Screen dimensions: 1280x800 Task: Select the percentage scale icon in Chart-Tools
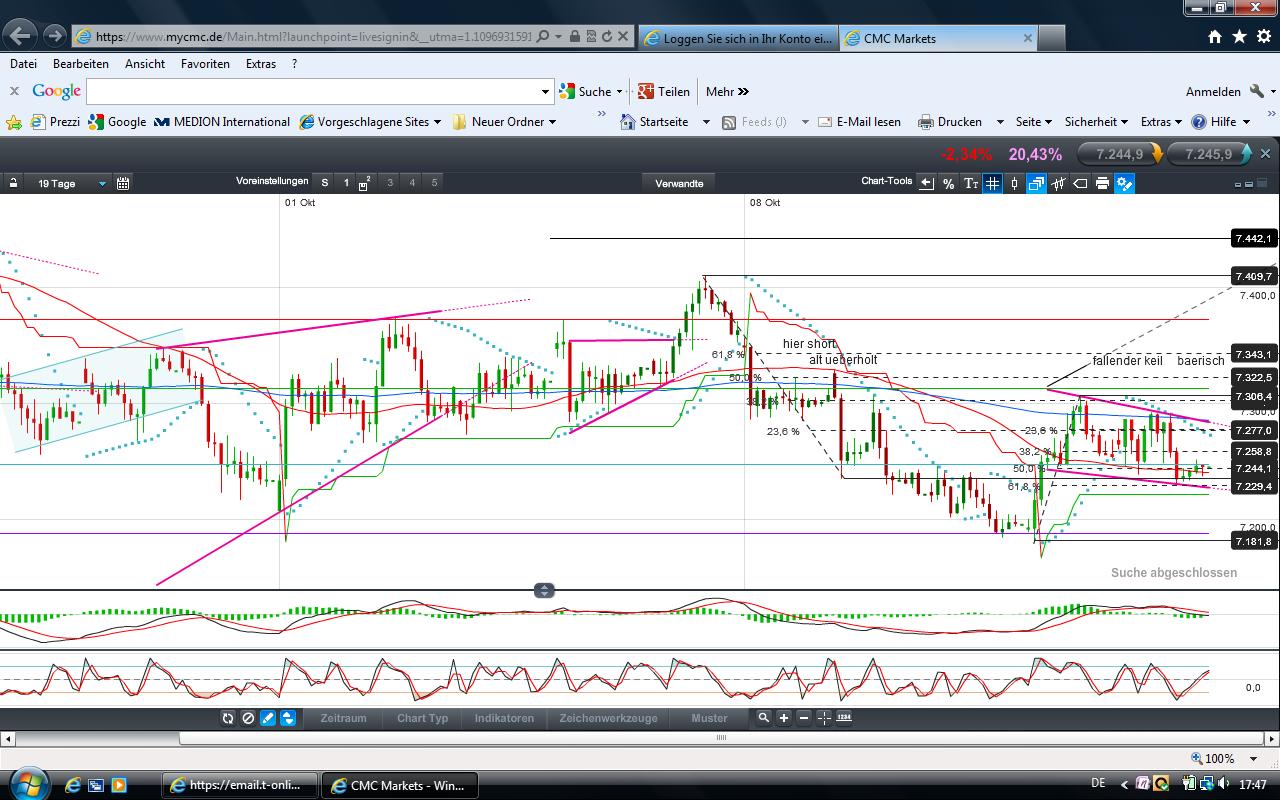click(x=947, y=183)
